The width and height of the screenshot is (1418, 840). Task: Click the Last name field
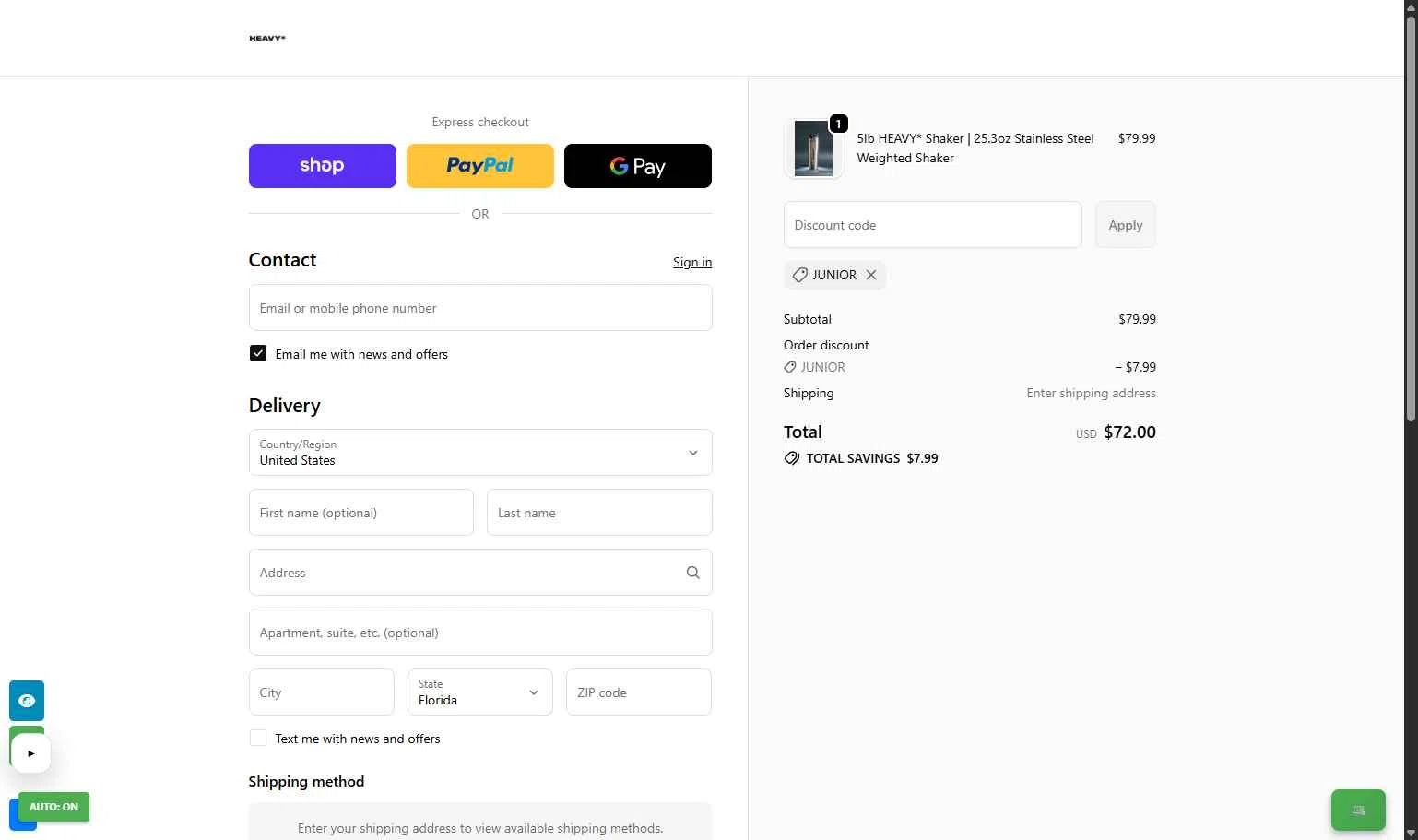pos(599,513)
